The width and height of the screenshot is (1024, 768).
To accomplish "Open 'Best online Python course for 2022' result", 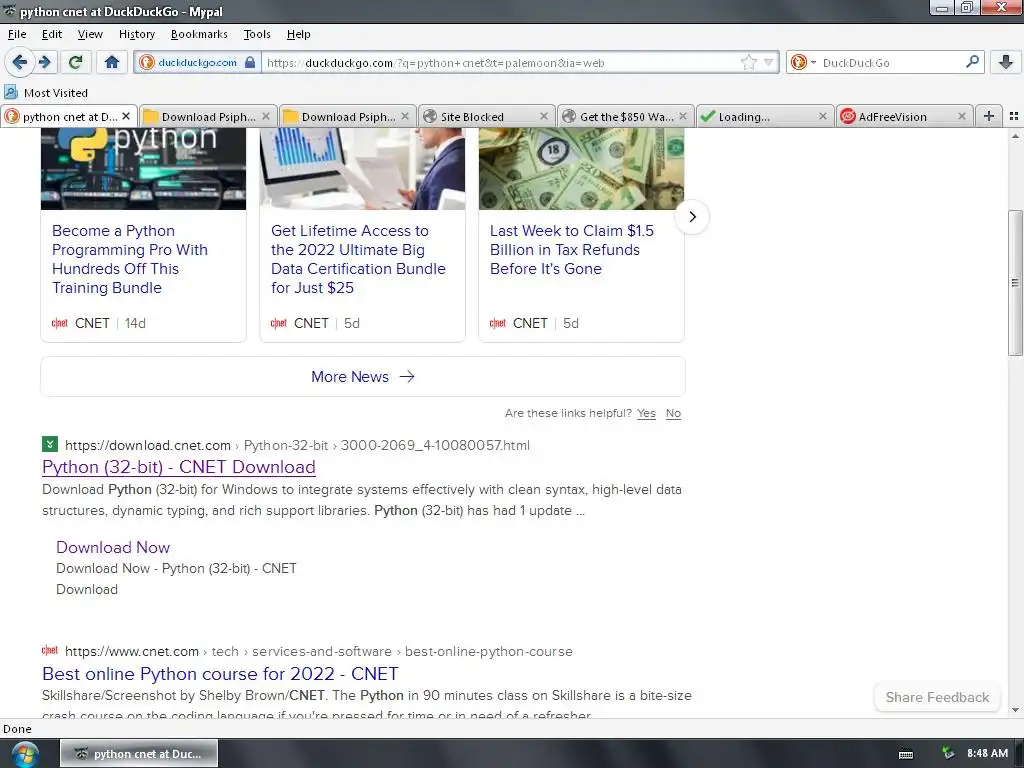I will 220,673.
